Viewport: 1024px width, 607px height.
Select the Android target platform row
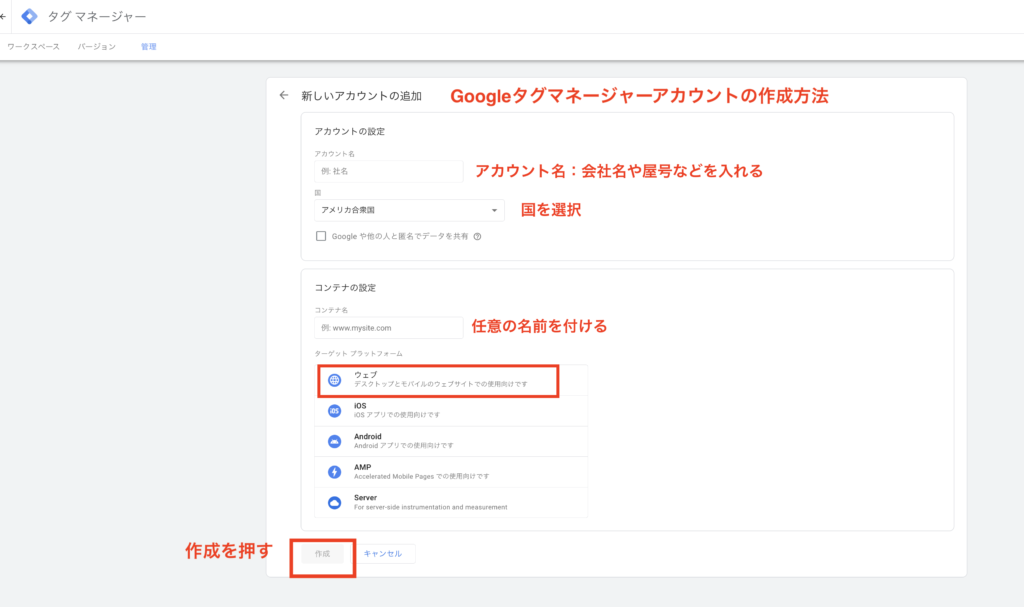(451, 441)
